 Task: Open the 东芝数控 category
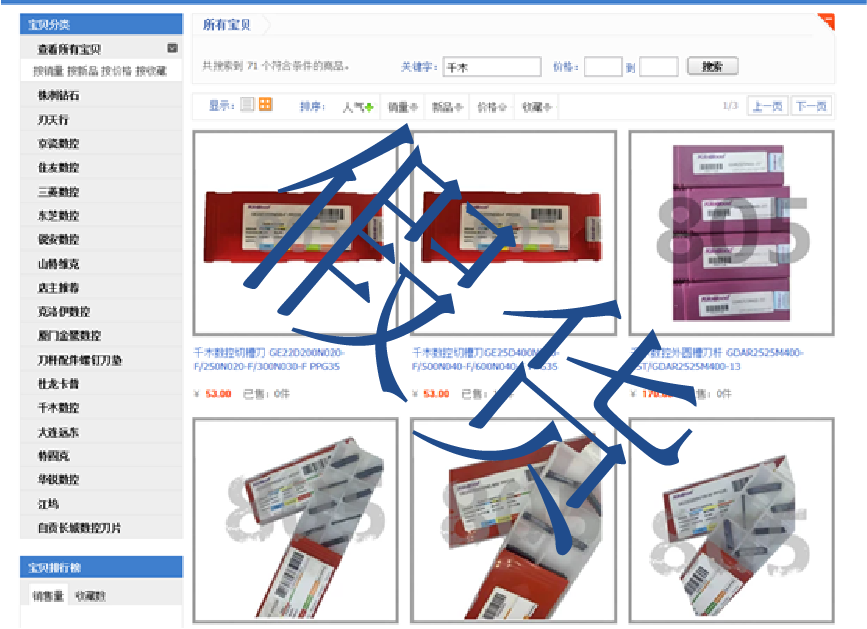(58, 216)
